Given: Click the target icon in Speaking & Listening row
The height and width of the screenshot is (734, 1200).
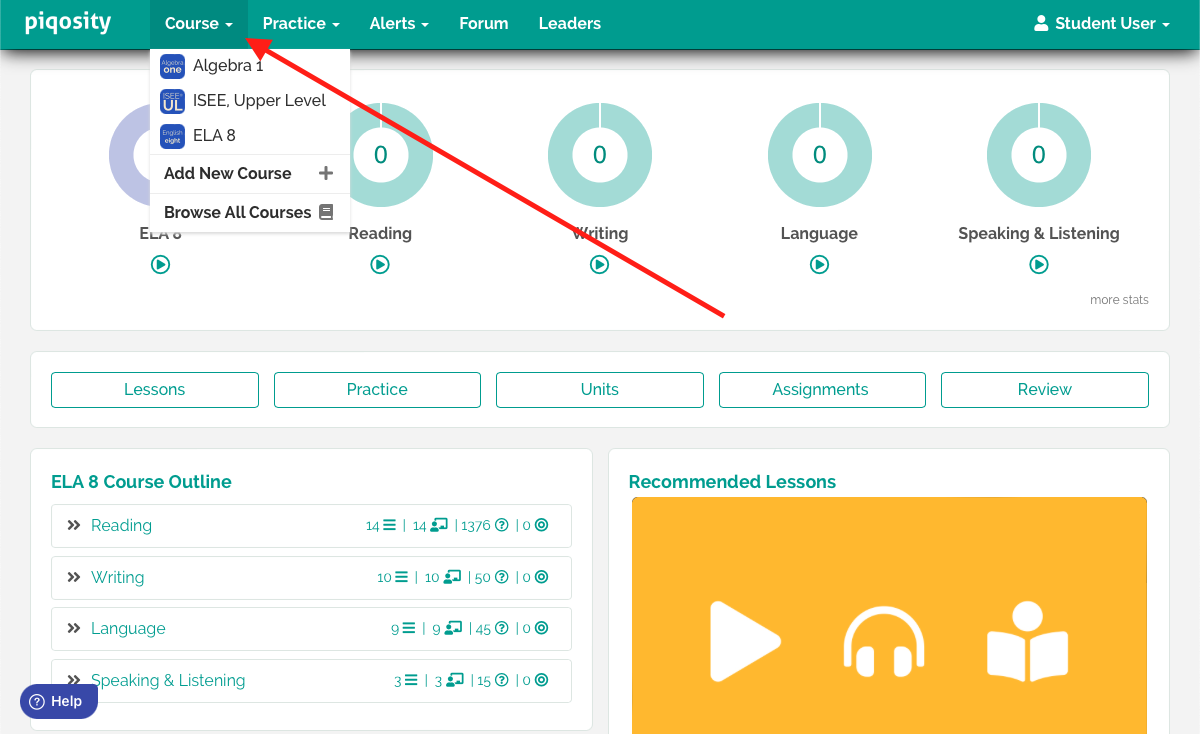Looking at the screenshot, I should point(541,680).
